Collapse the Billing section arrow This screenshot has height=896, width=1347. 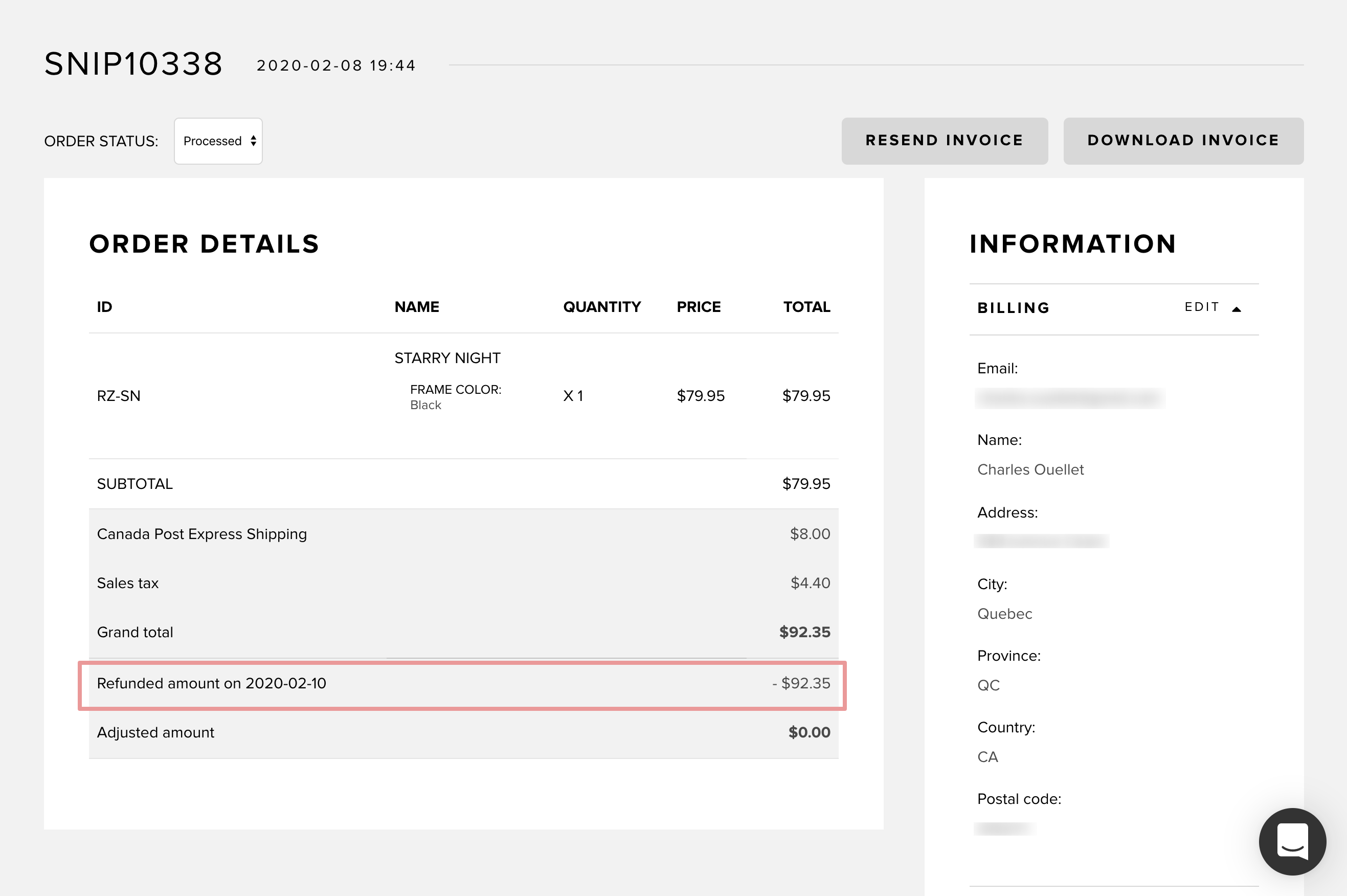pyautogui.click(x=1237, y=309)
